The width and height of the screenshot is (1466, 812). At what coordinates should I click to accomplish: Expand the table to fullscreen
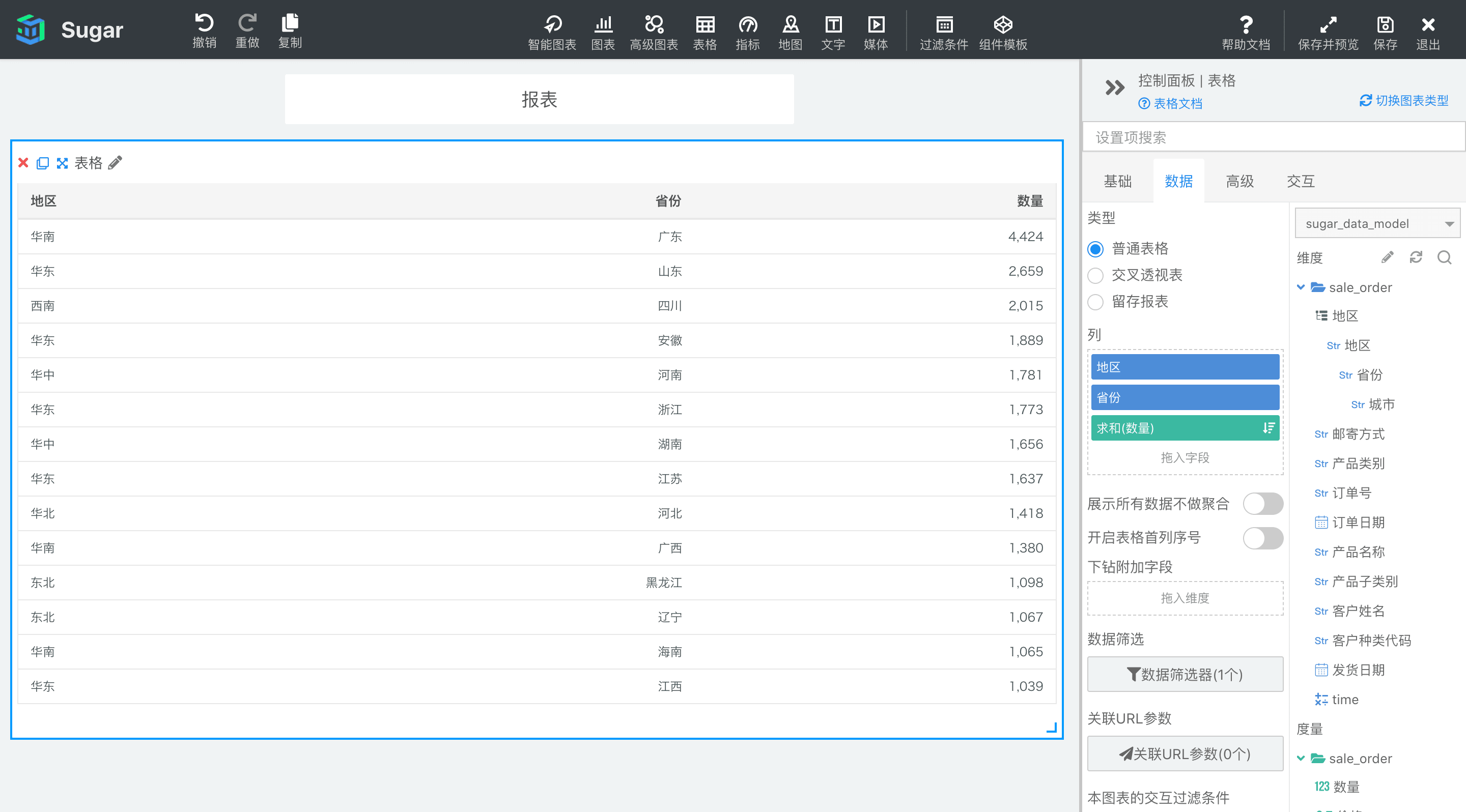click(62, 163)
